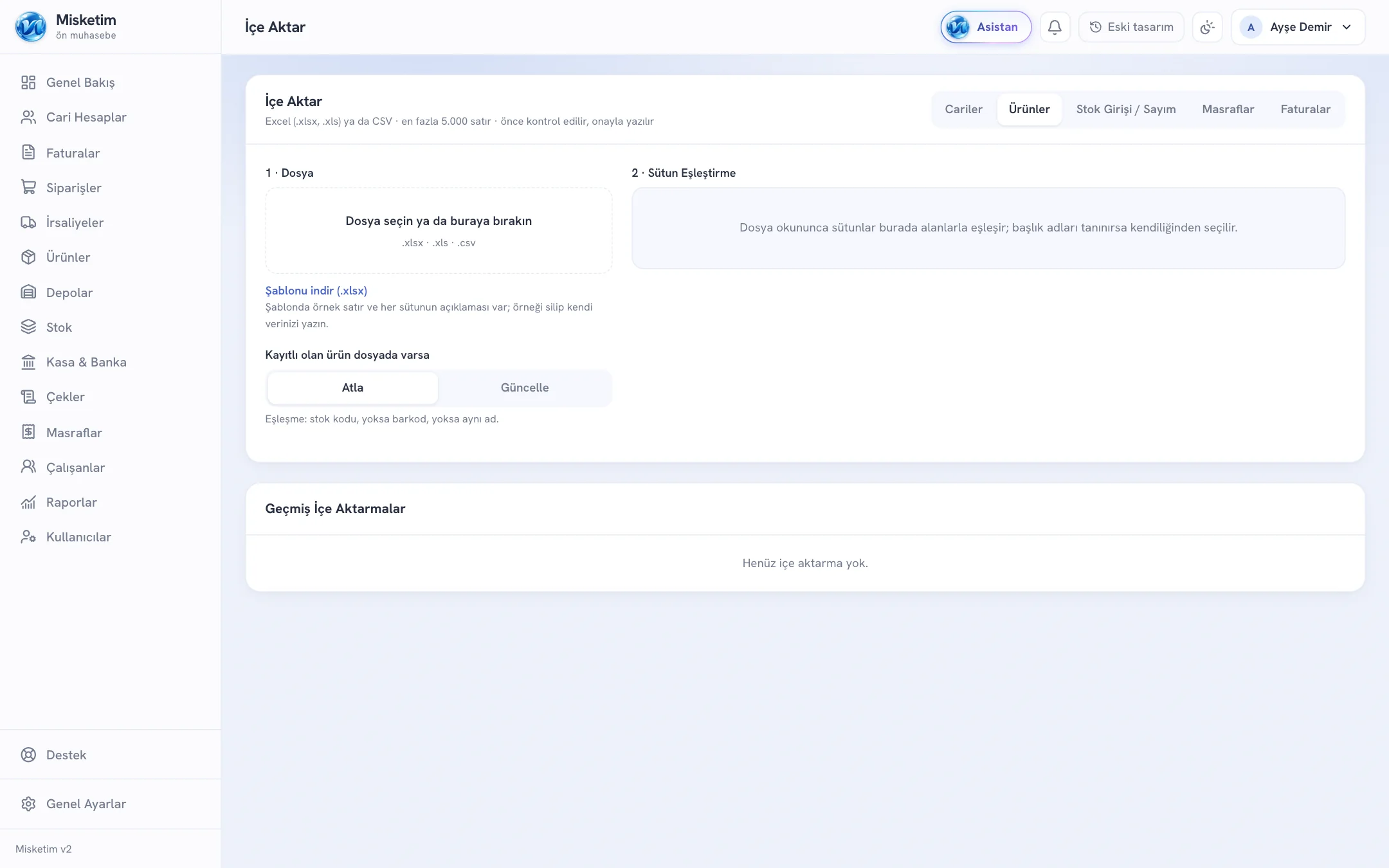Click the Misketim logo
This screenshot has height=868, width=1389.
tap(31, 27)
